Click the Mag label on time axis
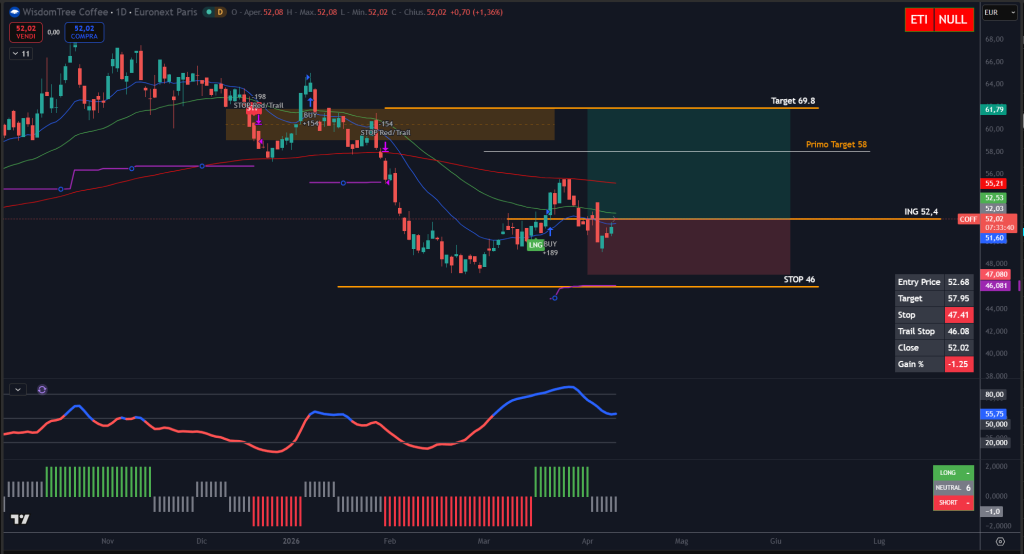The image size is (1024, 554). (682, 542)
